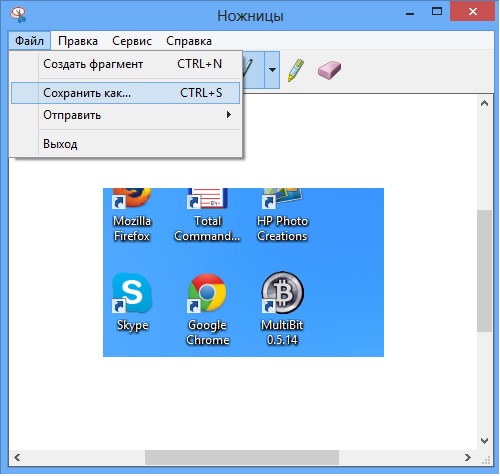The width and height of the screenshot is (500, 476).
Task: Select Создать фрагмент menu entry
Action: 125,64
